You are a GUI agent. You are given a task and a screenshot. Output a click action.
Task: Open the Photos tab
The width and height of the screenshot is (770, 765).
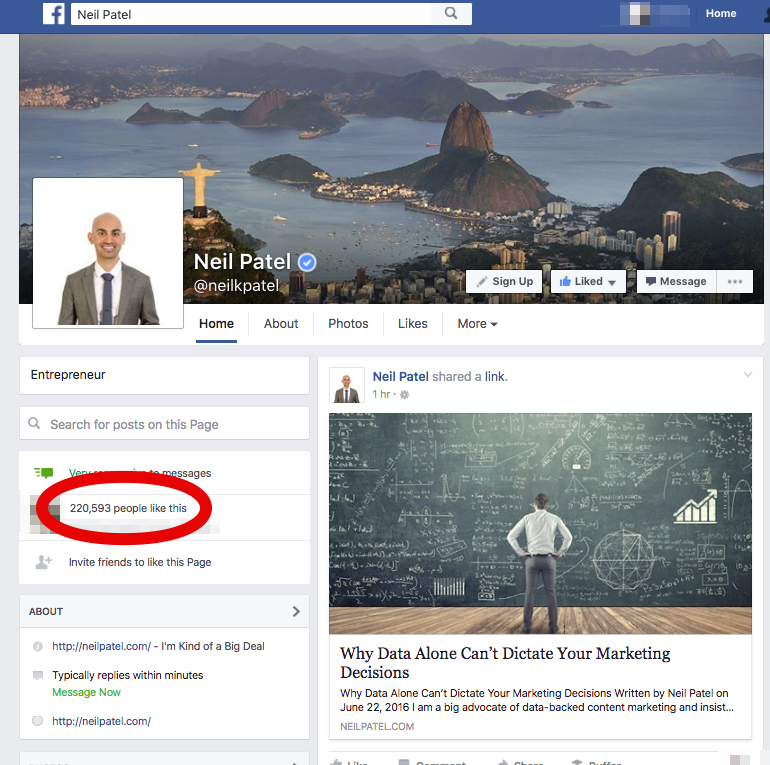tap(348, 324)
